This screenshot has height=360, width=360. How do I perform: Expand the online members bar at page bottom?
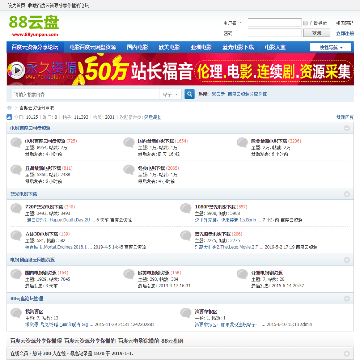(347, 353)
